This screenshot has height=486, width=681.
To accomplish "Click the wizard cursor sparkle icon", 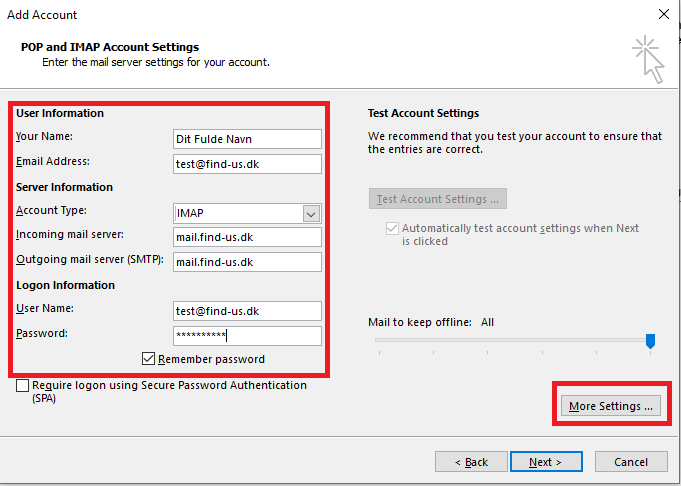I will tap(648, 59).
